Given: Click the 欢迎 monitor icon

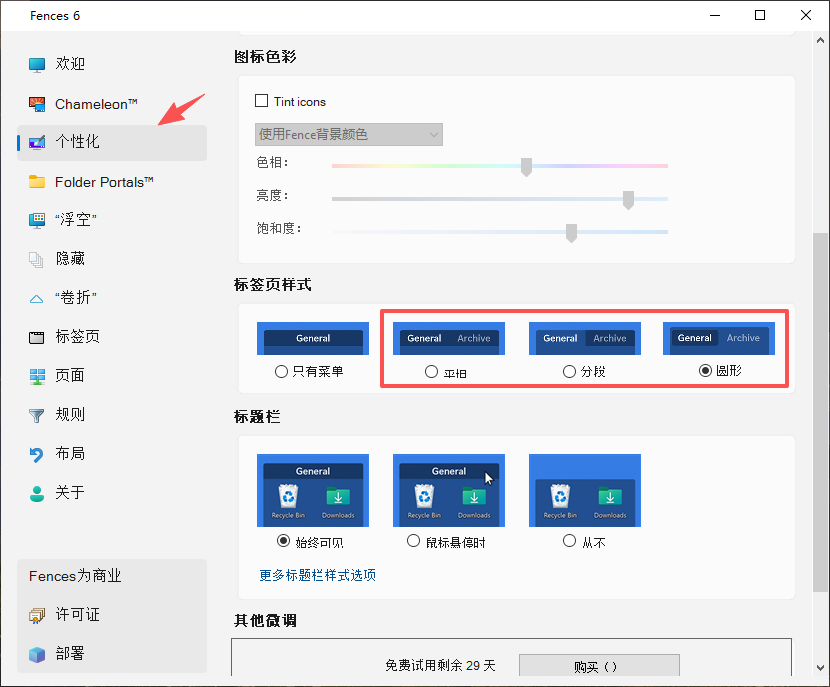Looking at the screenshot, I should click(x=37, y=65).
